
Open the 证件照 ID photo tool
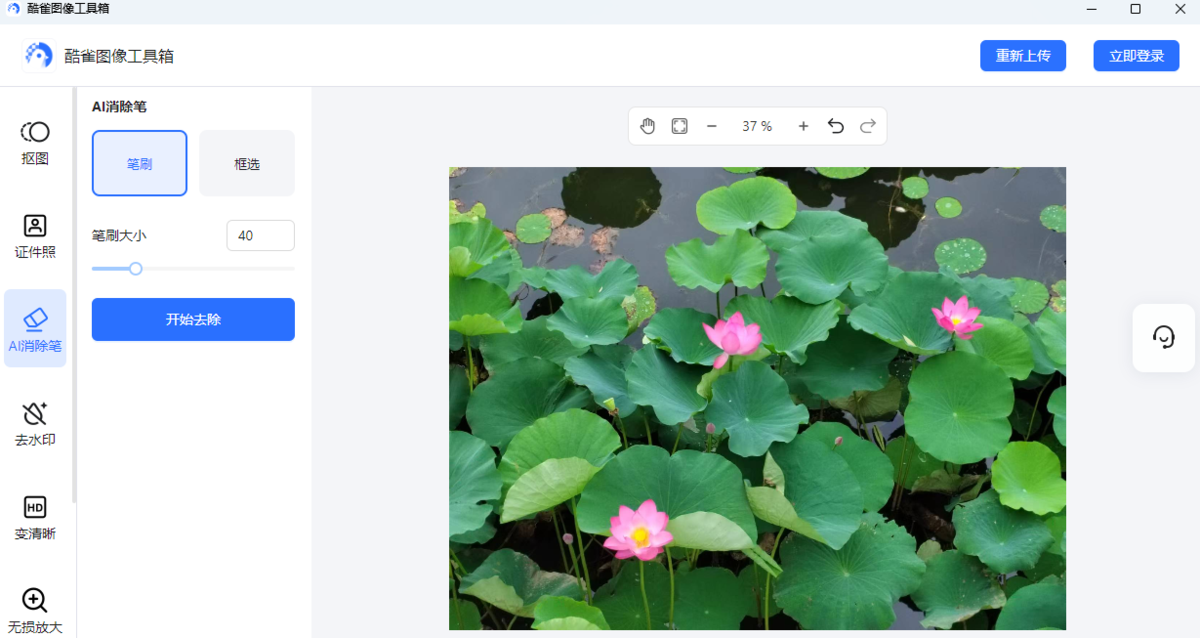35,236
